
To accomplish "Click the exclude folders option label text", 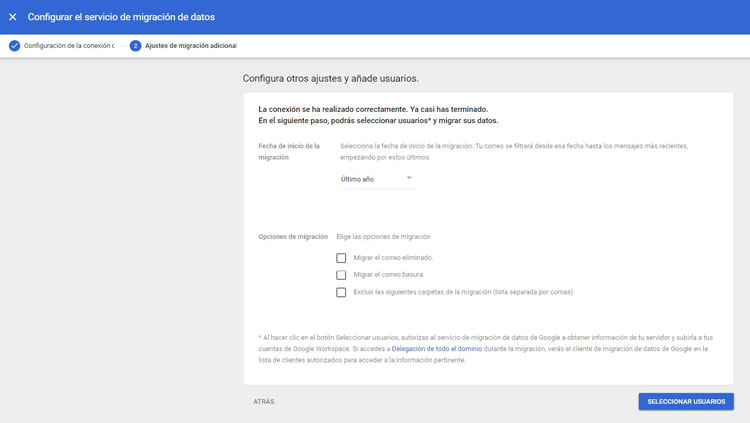I will pos(463,292).
